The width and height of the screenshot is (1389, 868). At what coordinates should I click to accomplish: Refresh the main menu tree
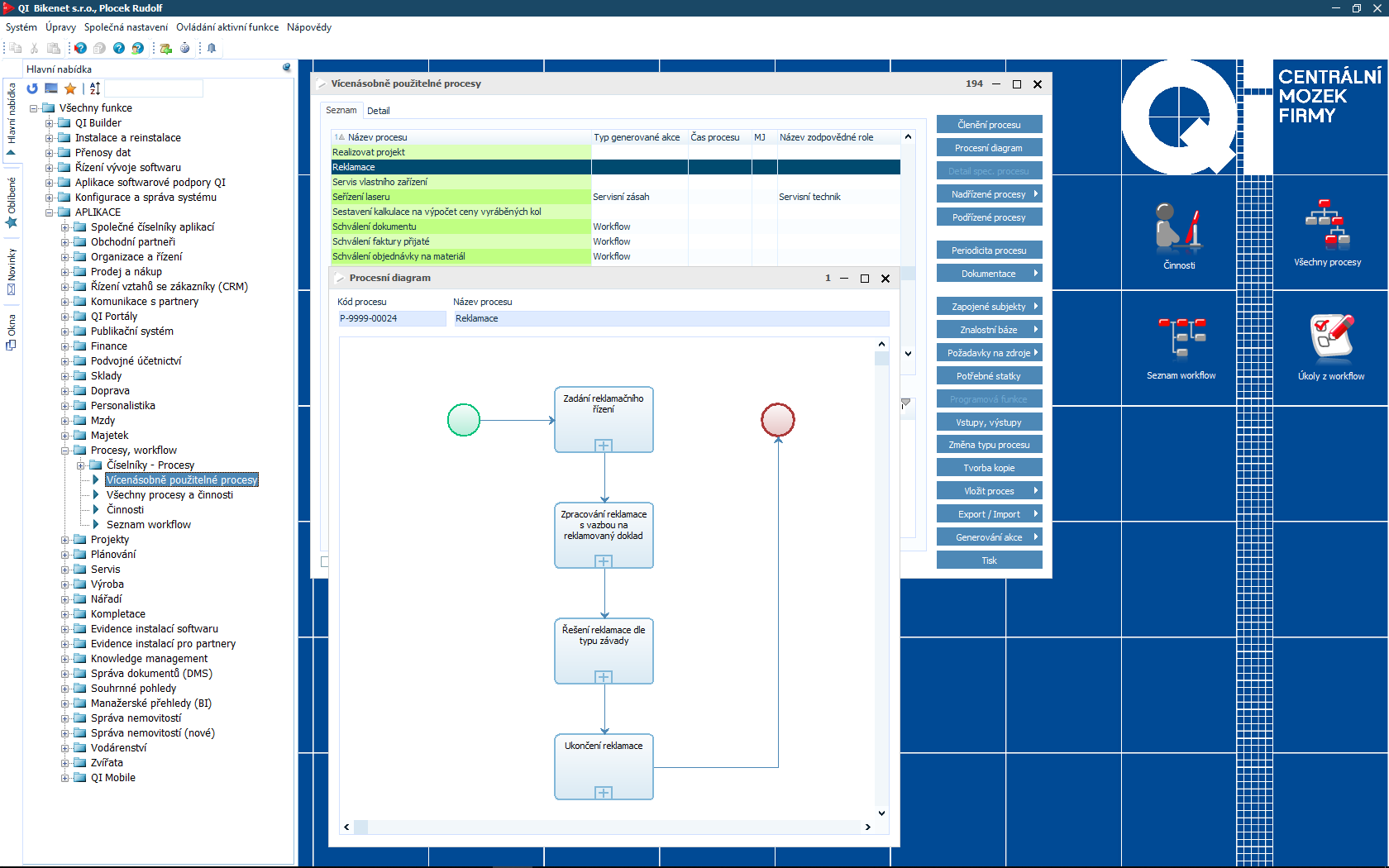click(x=32, y=88)
